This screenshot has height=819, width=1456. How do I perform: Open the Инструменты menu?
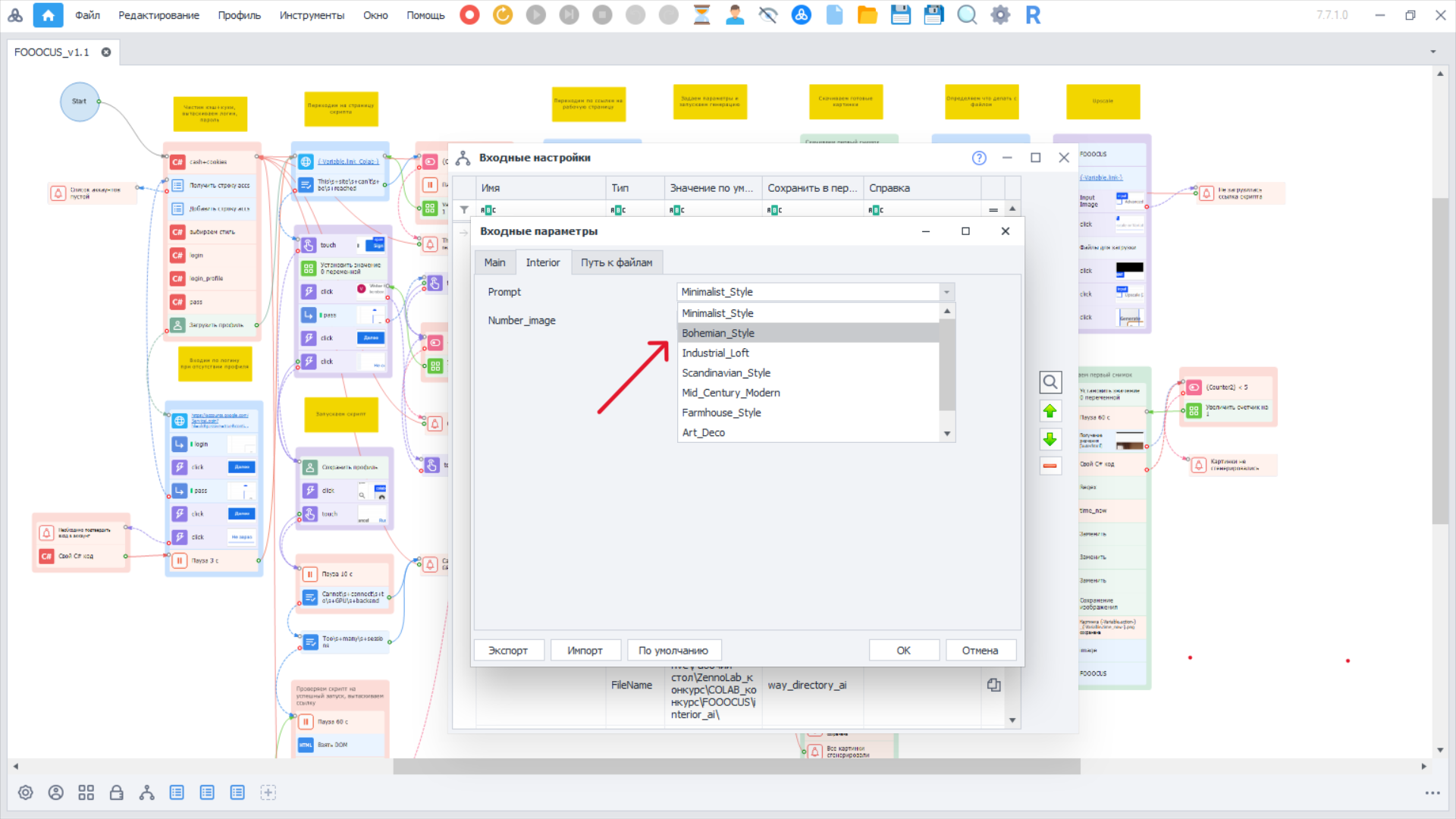click(312, 15)
